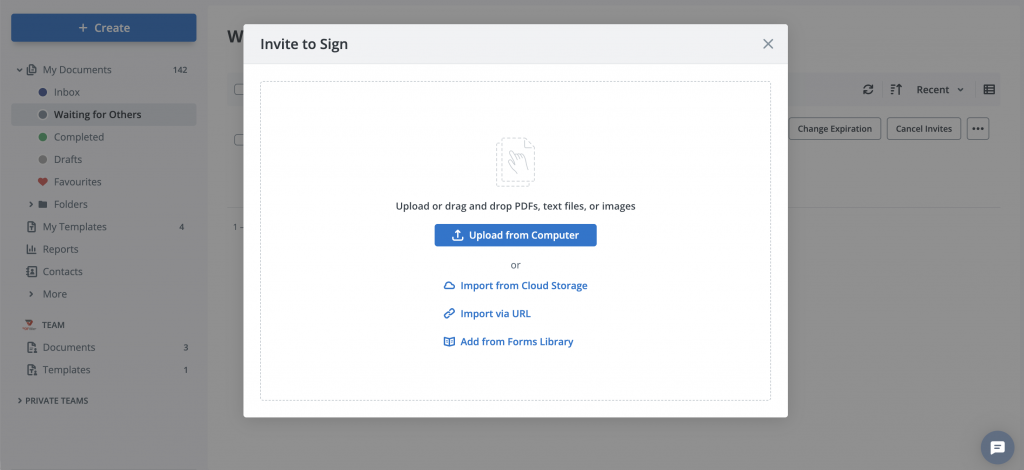This screenshot has width=1024, height=470.
Task: Click Change Expiration button
Action: [x=835, y=129]
